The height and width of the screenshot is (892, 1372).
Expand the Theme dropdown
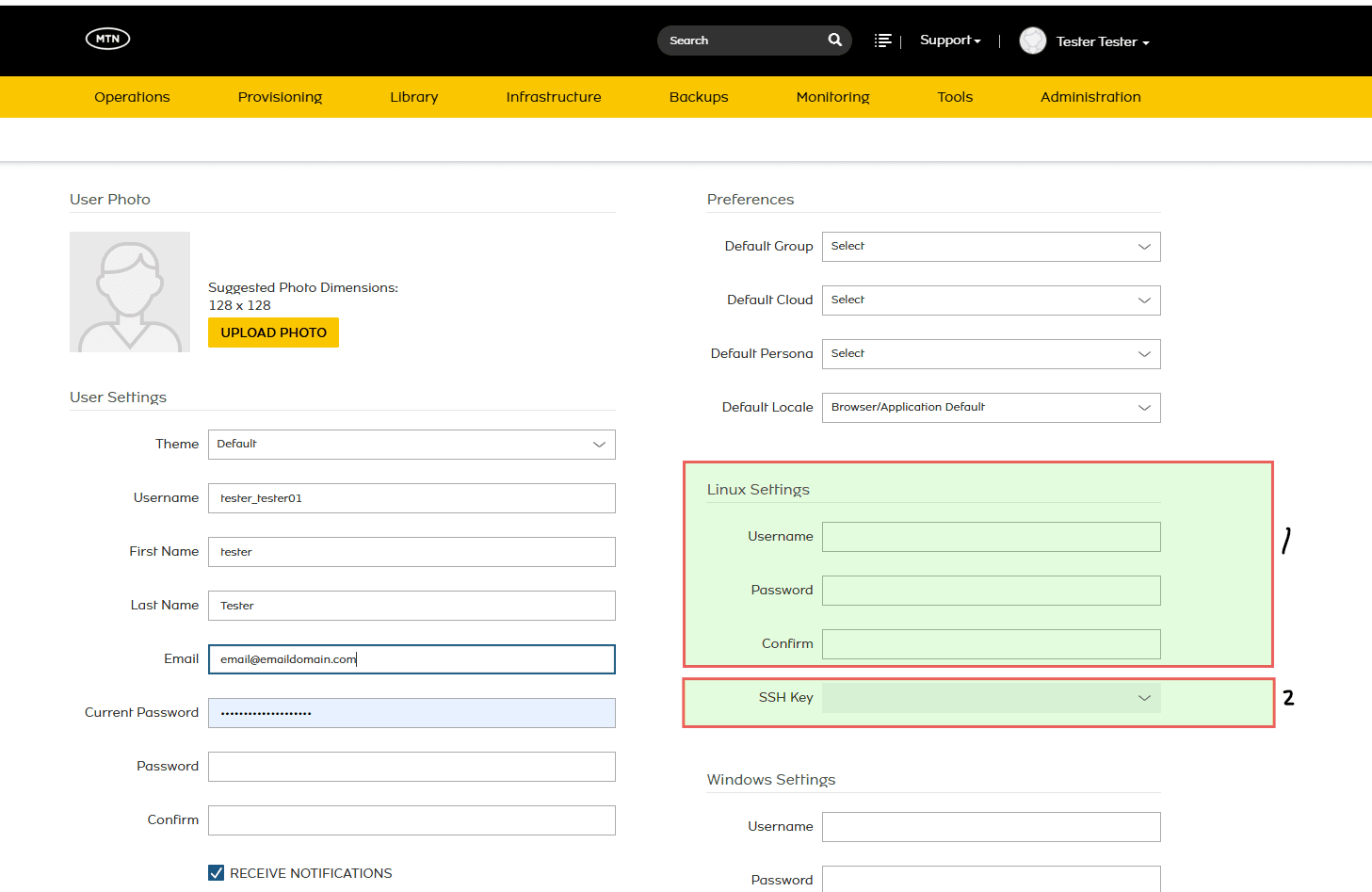412,445
